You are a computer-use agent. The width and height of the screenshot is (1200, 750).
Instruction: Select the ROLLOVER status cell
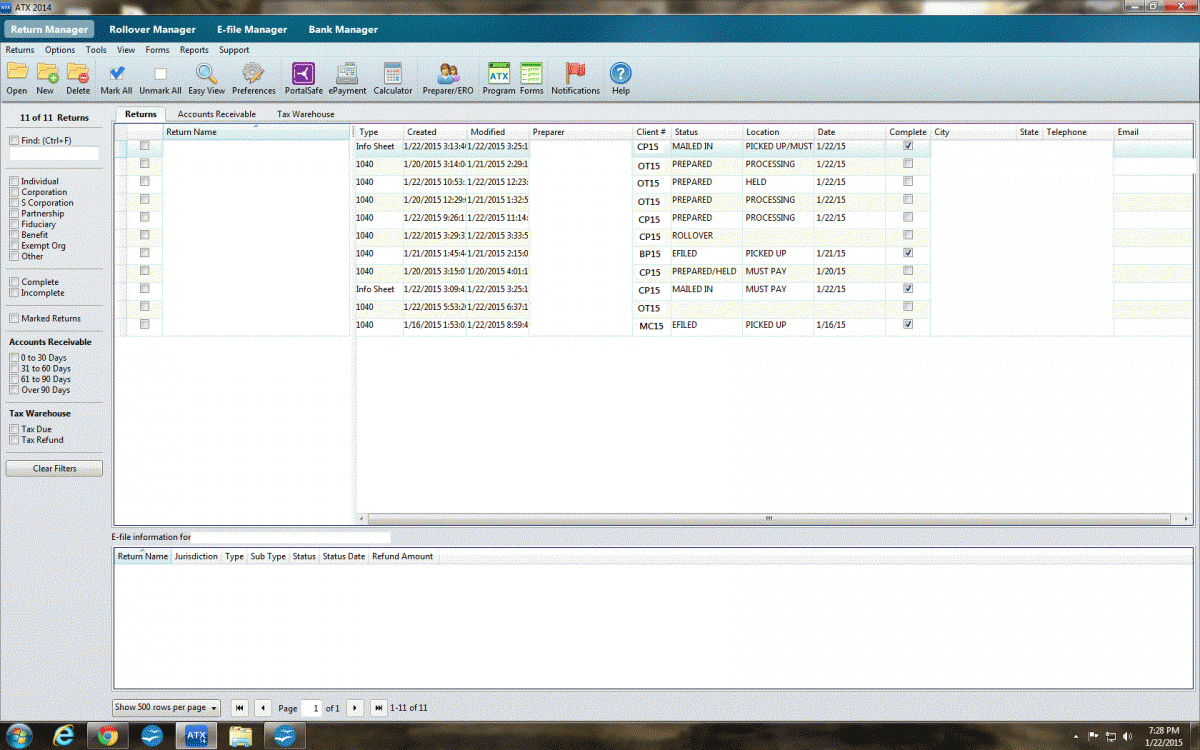coord(706,236)
